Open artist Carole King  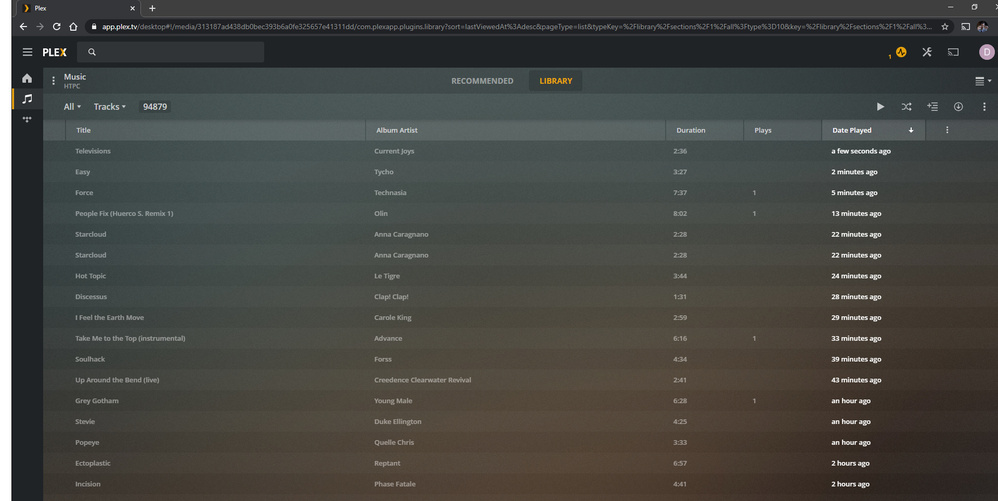click(x=393, y=317)
